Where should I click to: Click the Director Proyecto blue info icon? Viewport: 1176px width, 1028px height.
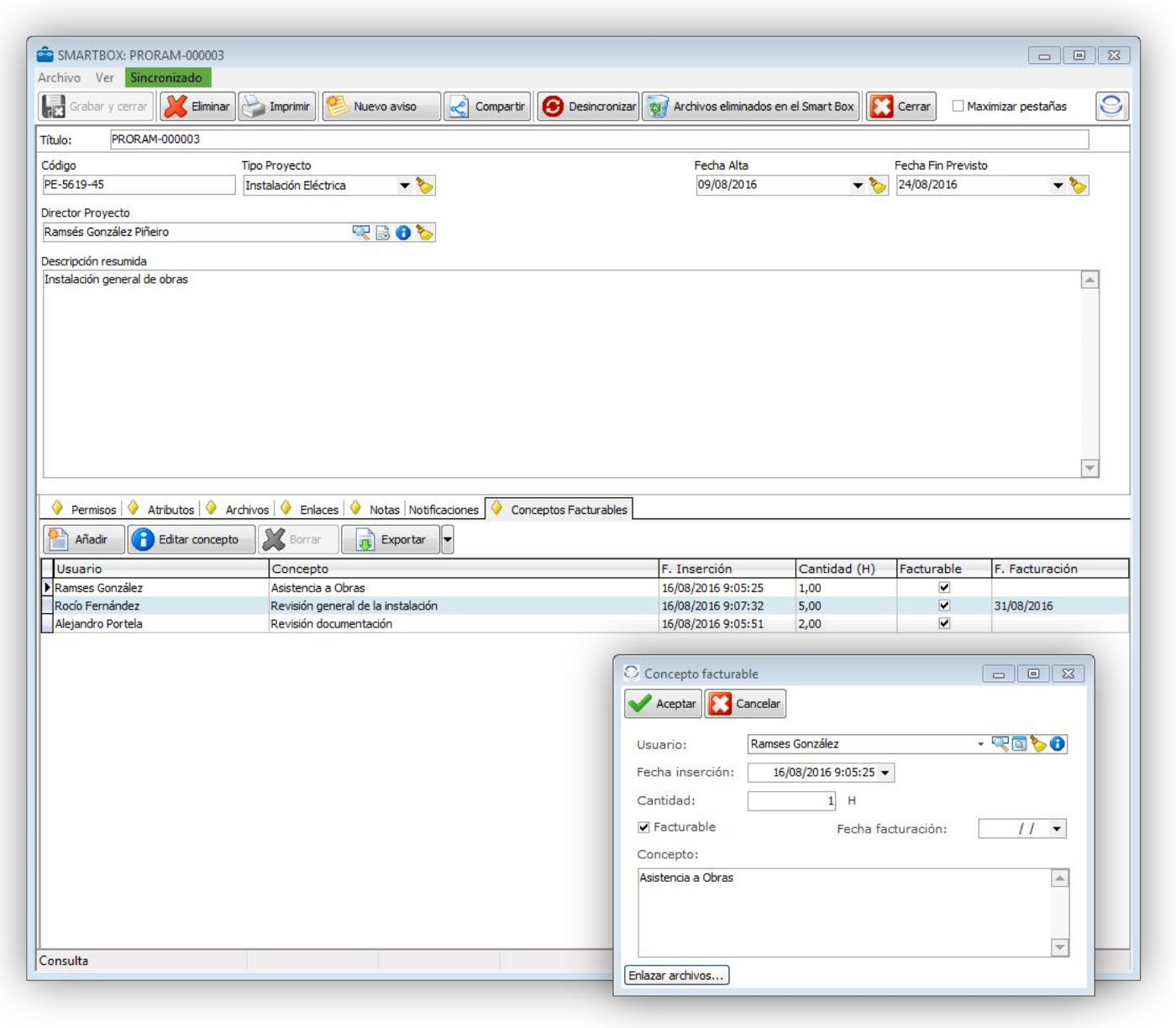403,233
